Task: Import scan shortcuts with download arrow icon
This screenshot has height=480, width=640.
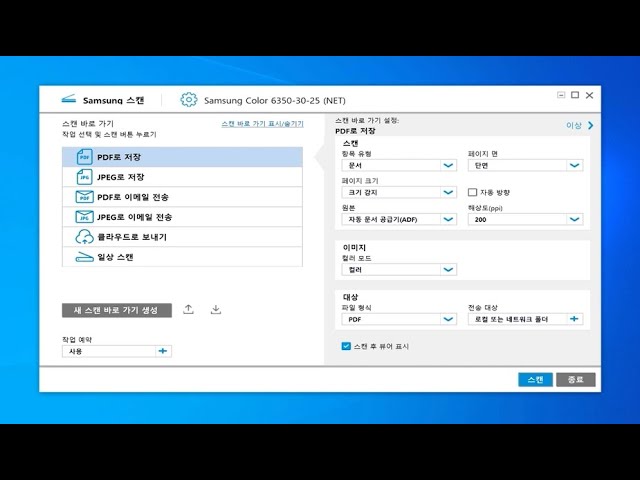Action: 216,309
